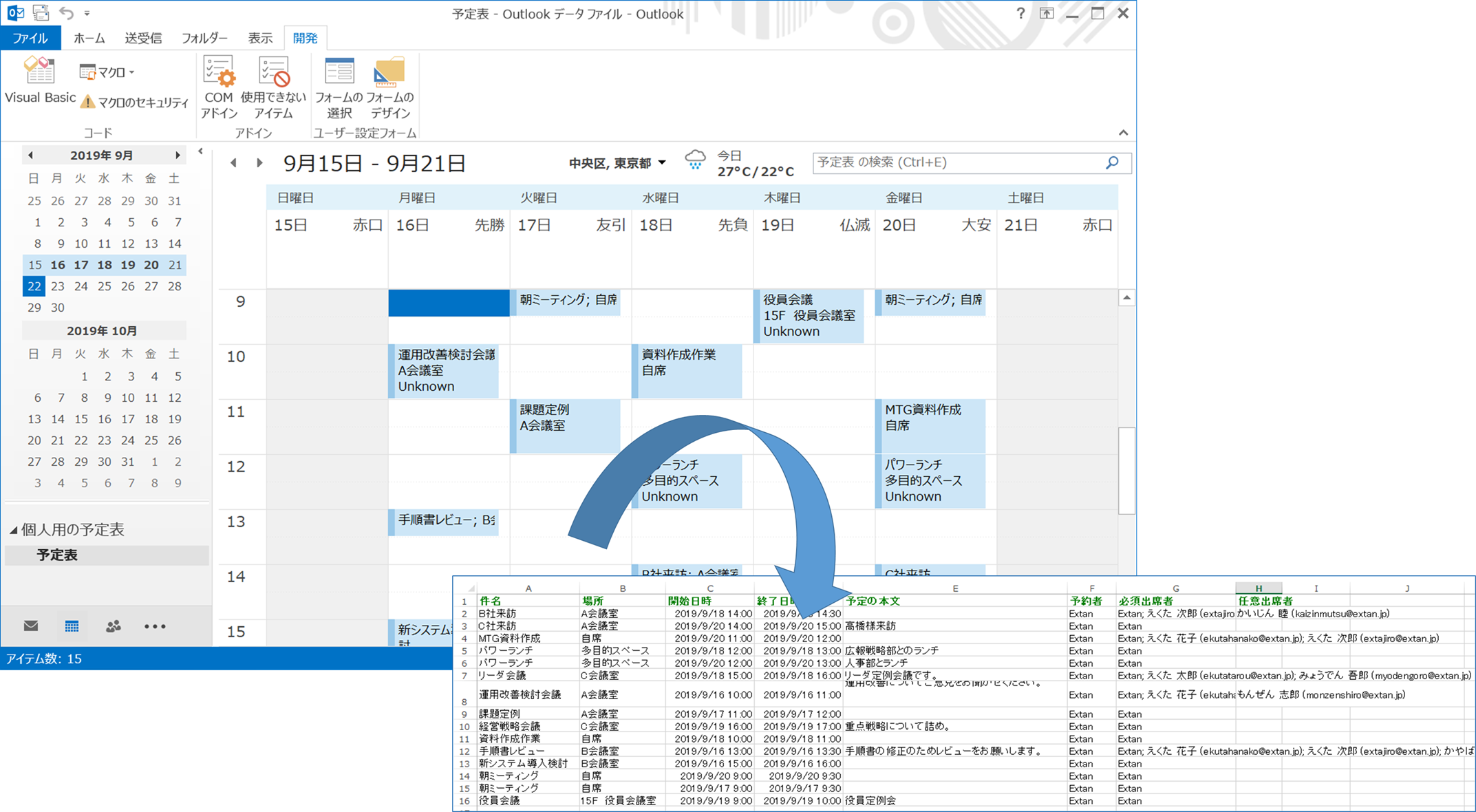Go to previous month in mini calendar
Screen dimensions: 1476x812
pos(30,156)
